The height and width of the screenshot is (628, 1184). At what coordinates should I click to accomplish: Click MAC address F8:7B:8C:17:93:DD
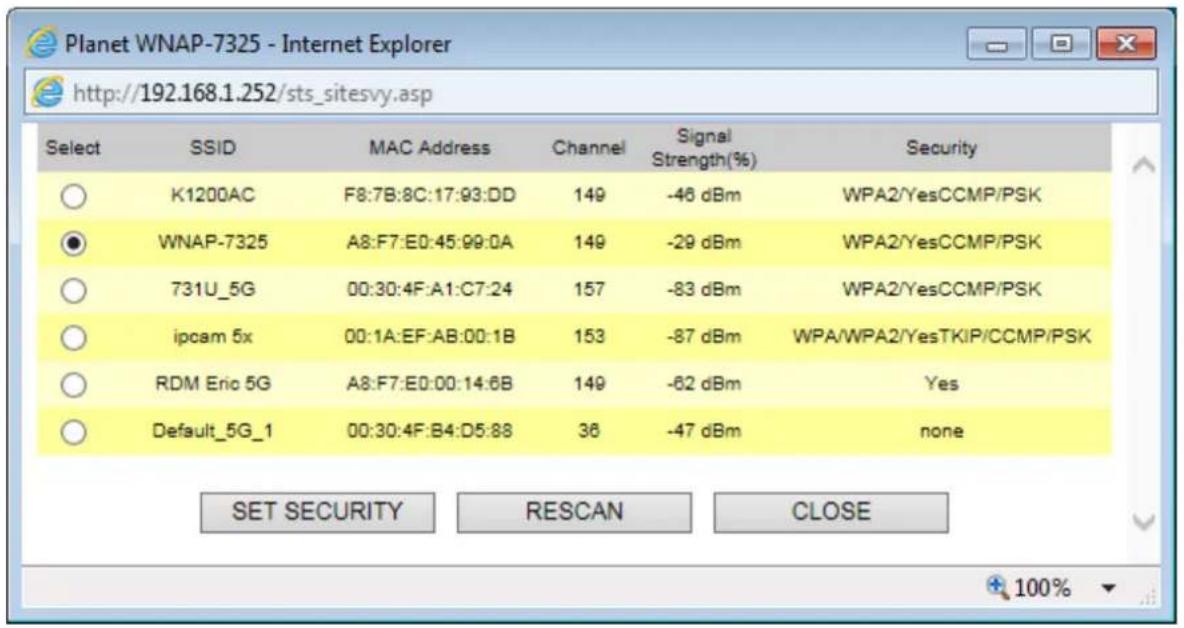[430, 196]
